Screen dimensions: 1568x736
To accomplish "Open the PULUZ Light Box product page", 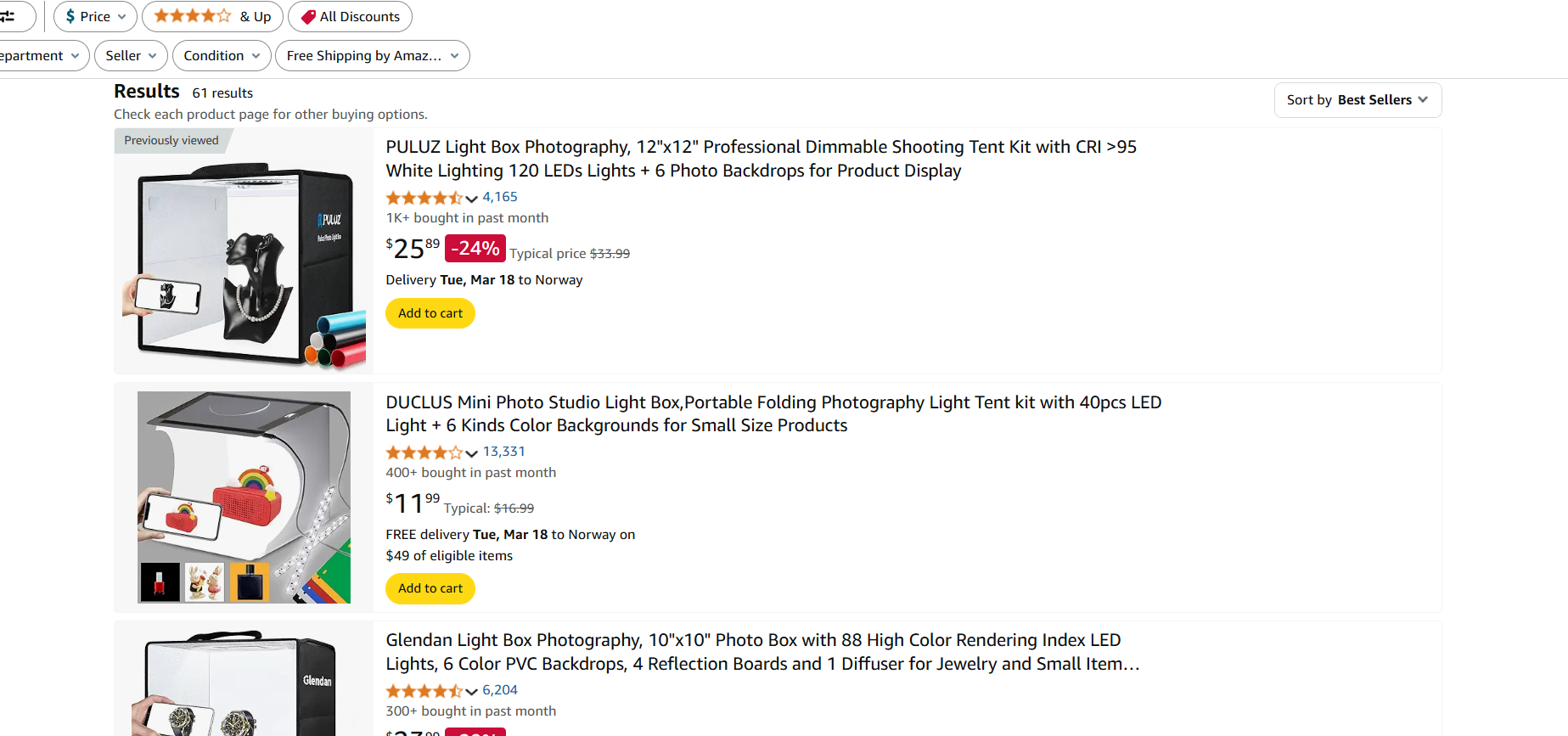I will tap(760, 158).
